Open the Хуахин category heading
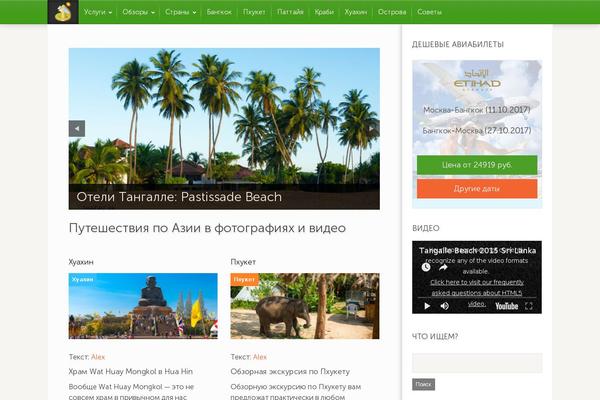 pyautogui.click(x=81, y=262)
